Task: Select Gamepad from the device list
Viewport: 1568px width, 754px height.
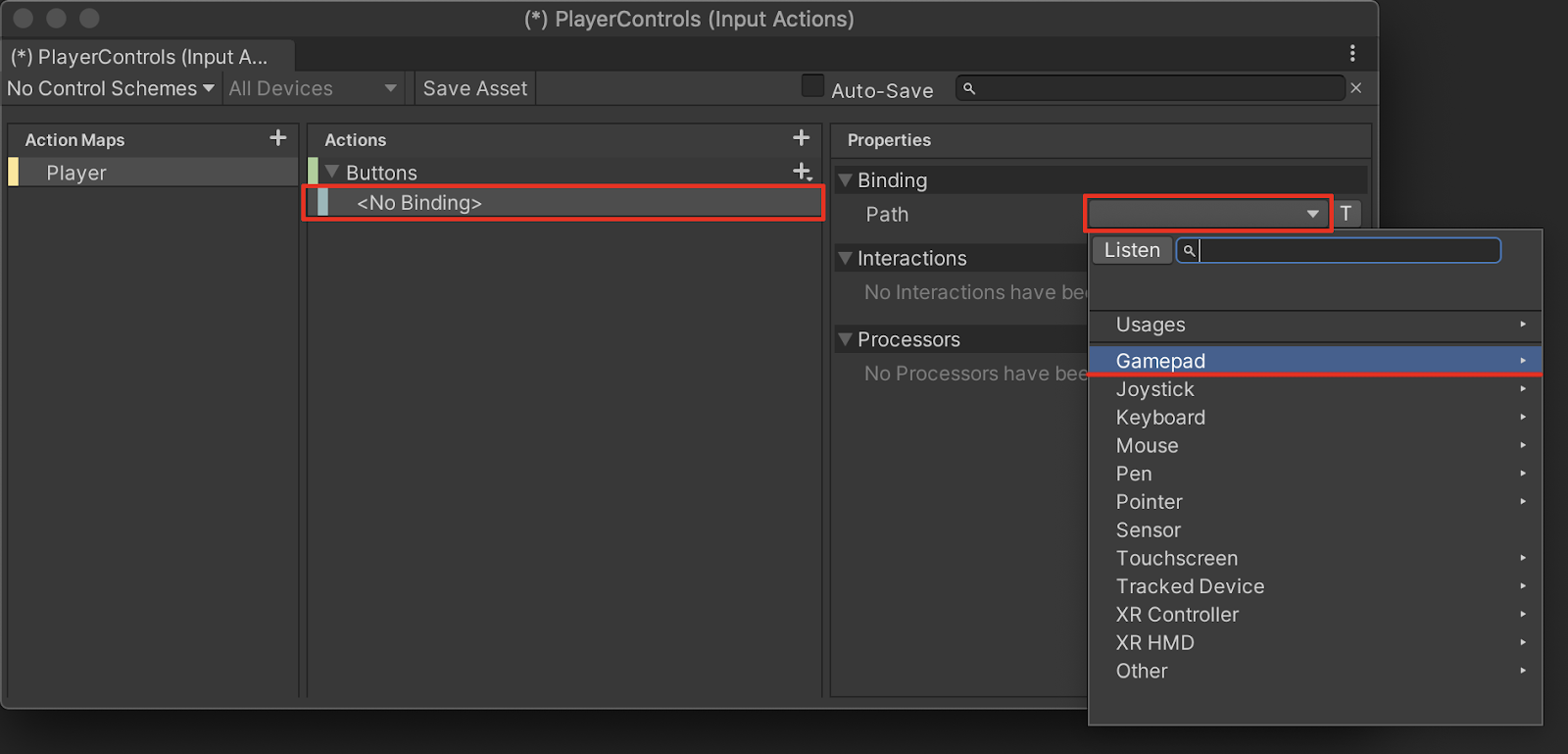Action: 1160,361
